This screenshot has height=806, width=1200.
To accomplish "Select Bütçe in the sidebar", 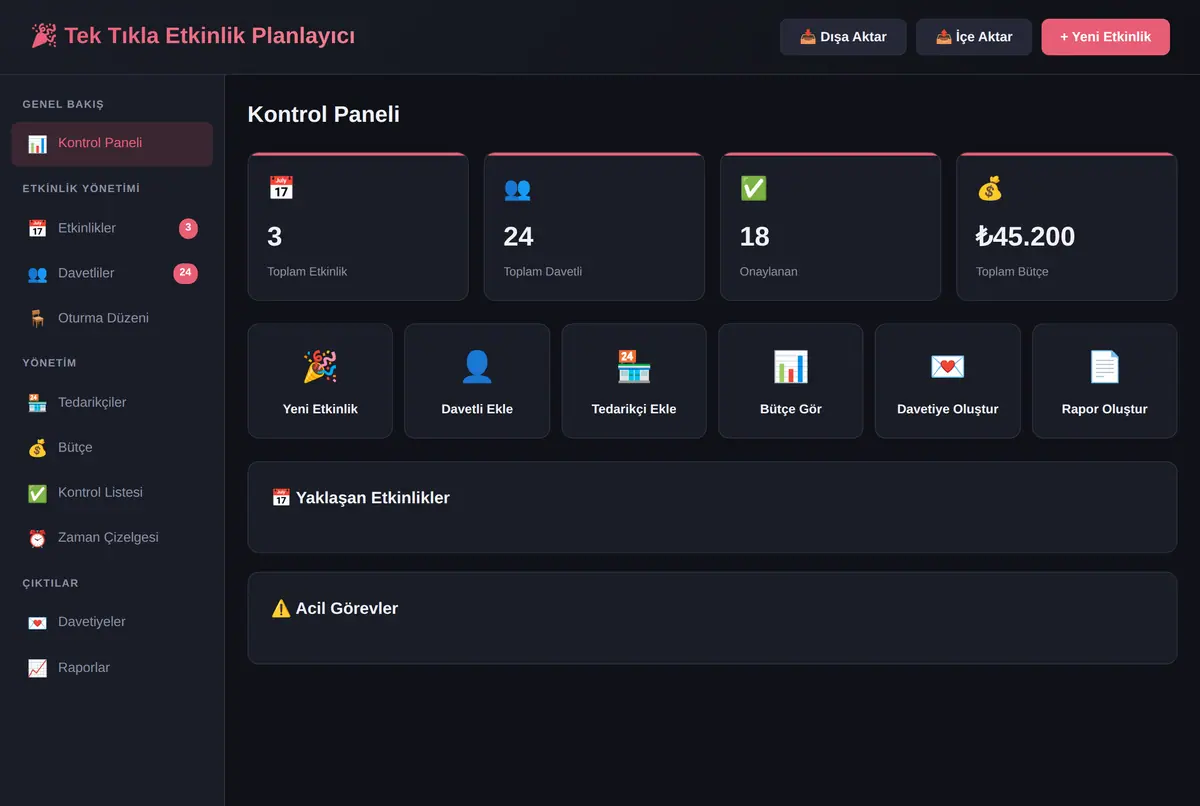I will (x=112, y=448).
